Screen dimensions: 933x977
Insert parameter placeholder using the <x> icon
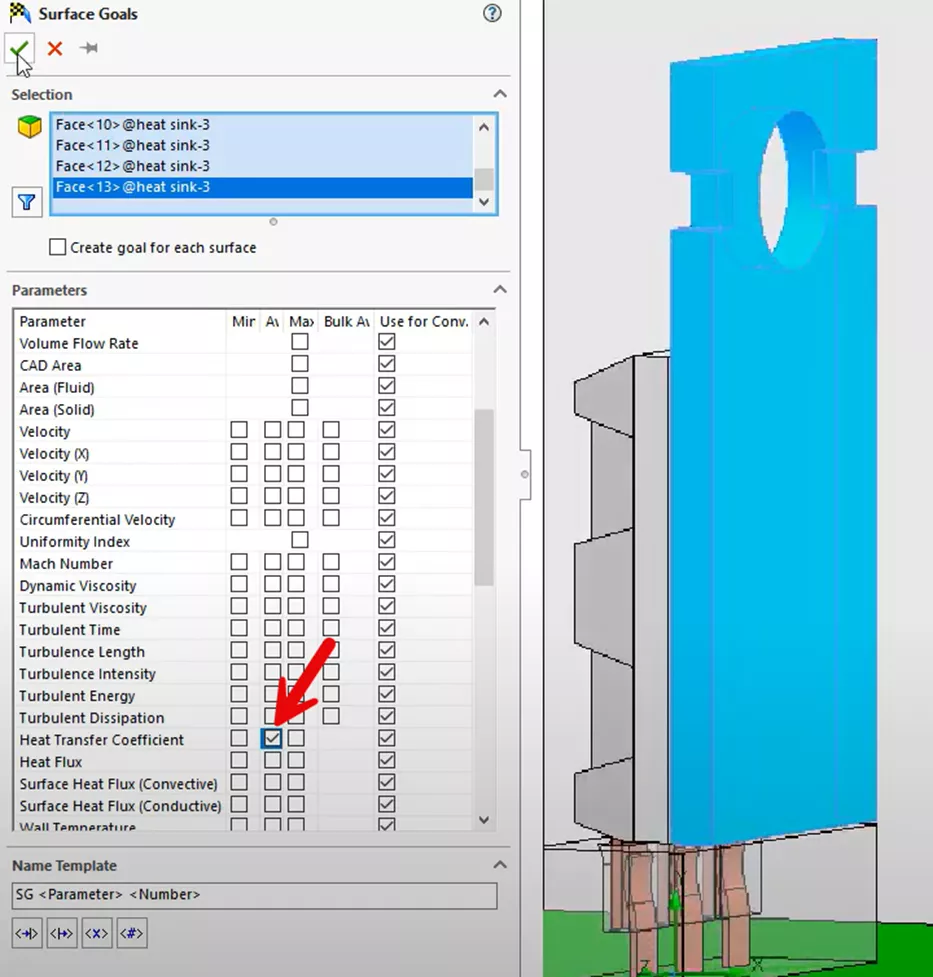[x=96, y=932]
